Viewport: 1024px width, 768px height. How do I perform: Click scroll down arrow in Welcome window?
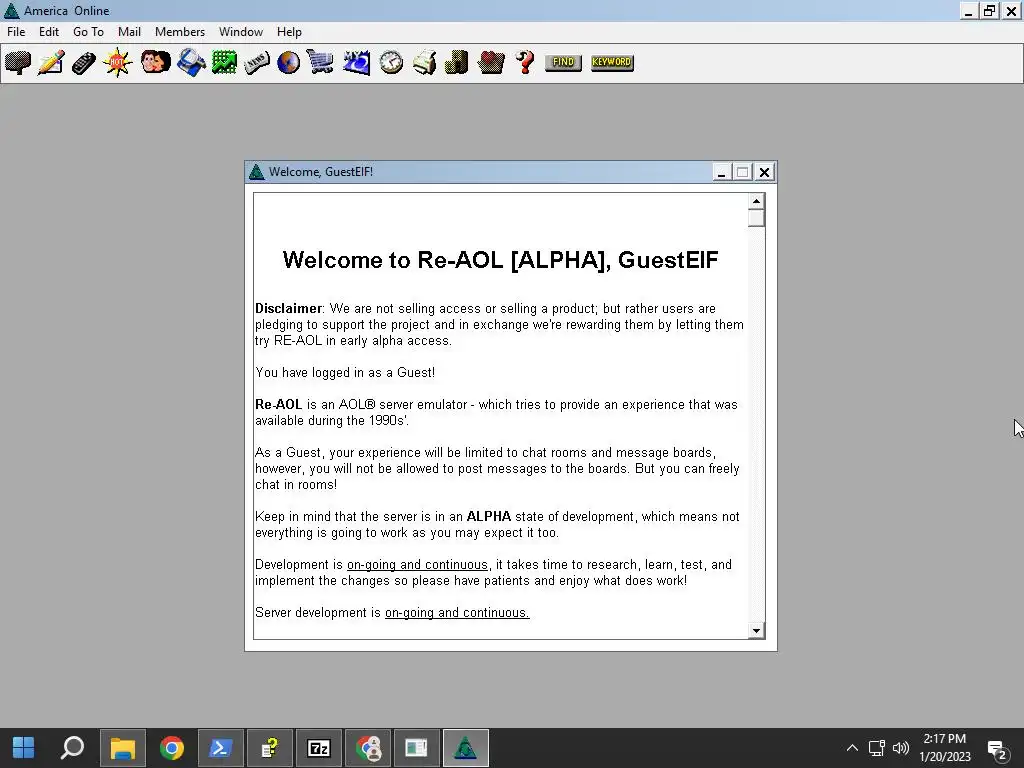pyautogui.click(x=756, y=630)
